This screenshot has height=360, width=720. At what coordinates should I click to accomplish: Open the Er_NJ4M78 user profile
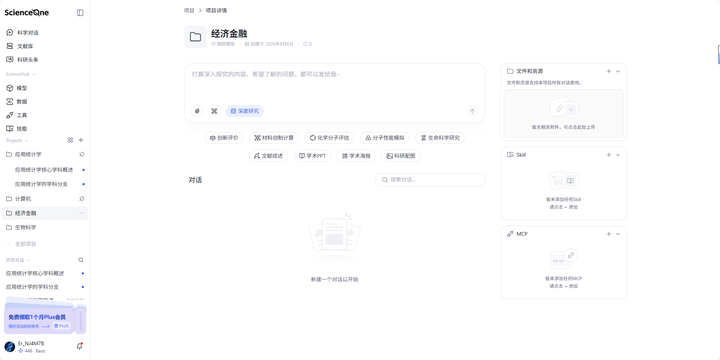tap(31, 347)
